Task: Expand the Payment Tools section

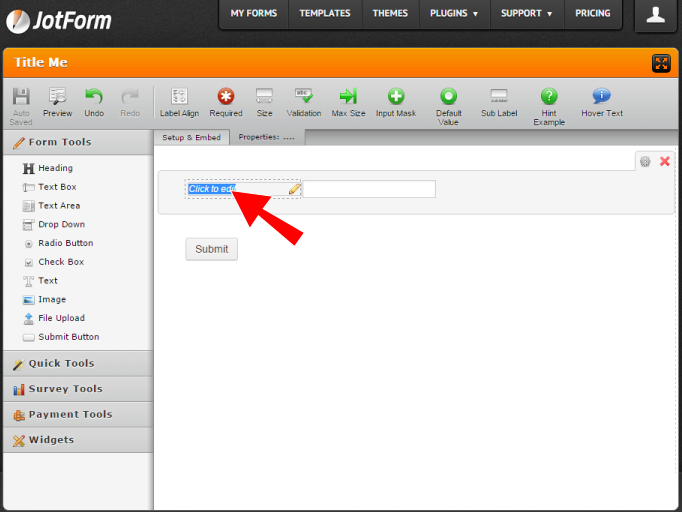Action: click(x=78, y=415)
